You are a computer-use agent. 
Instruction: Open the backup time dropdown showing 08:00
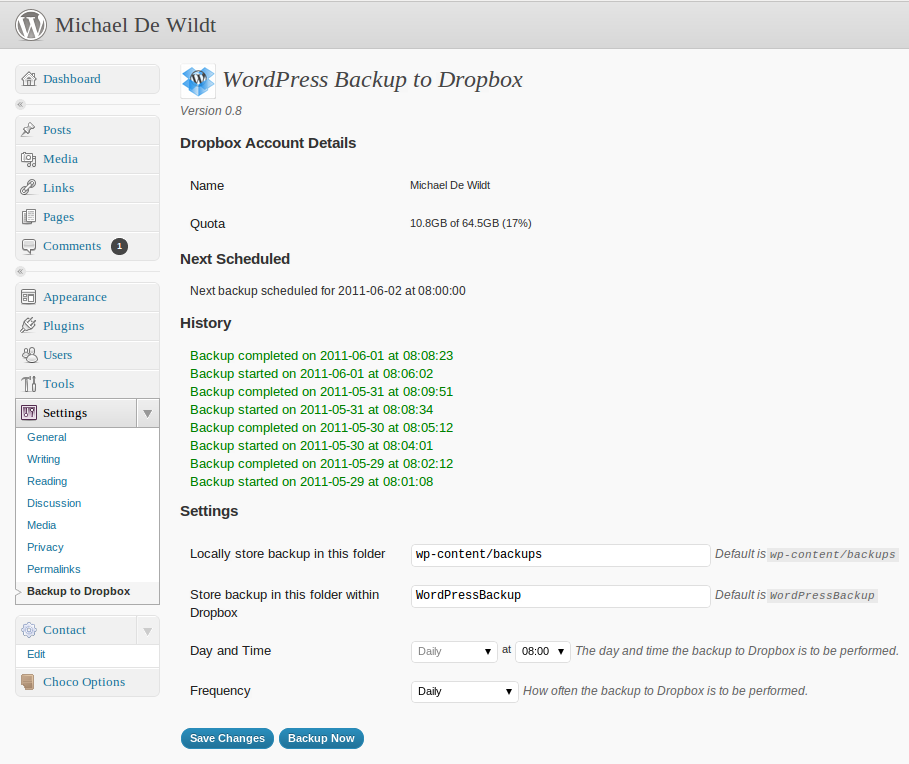(542, 651)
